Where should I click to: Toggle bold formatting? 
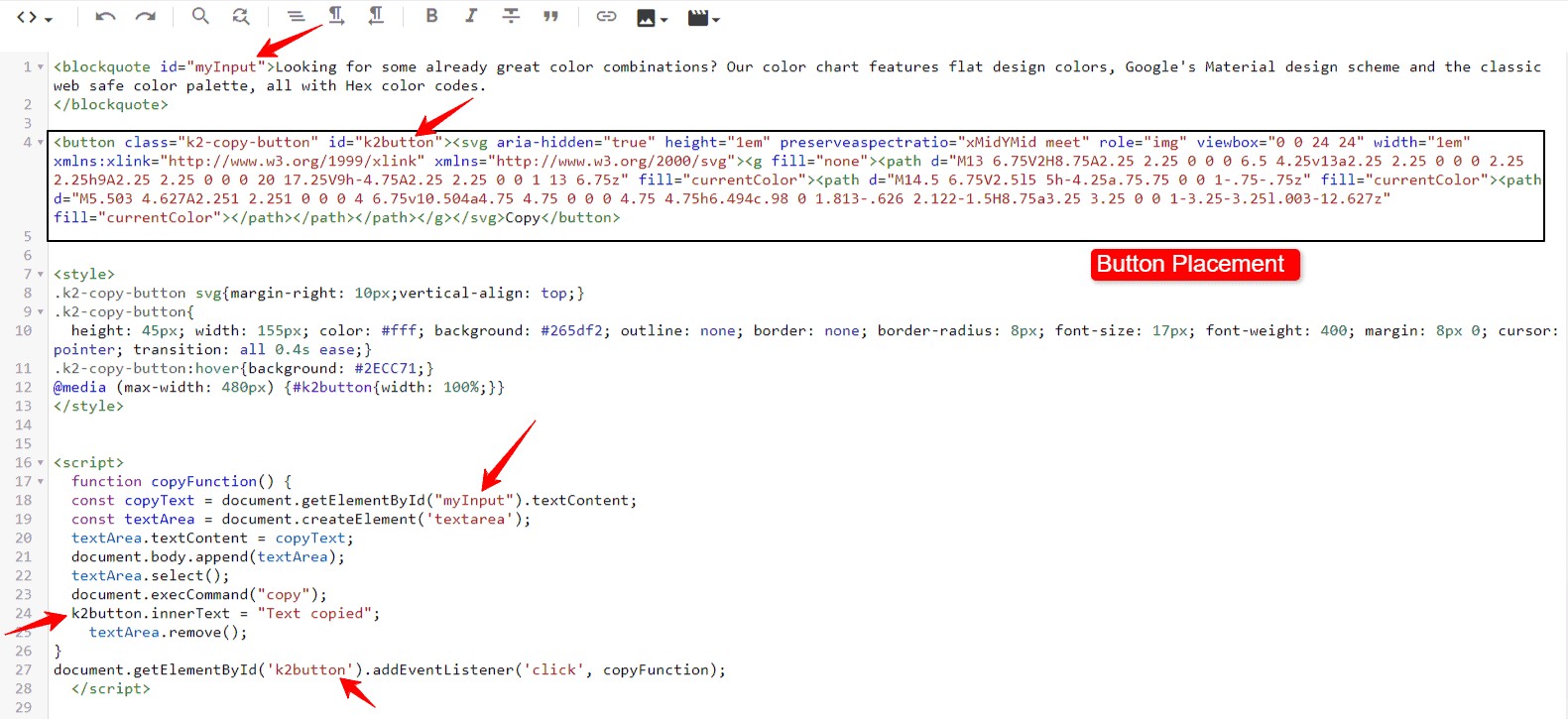431,16
